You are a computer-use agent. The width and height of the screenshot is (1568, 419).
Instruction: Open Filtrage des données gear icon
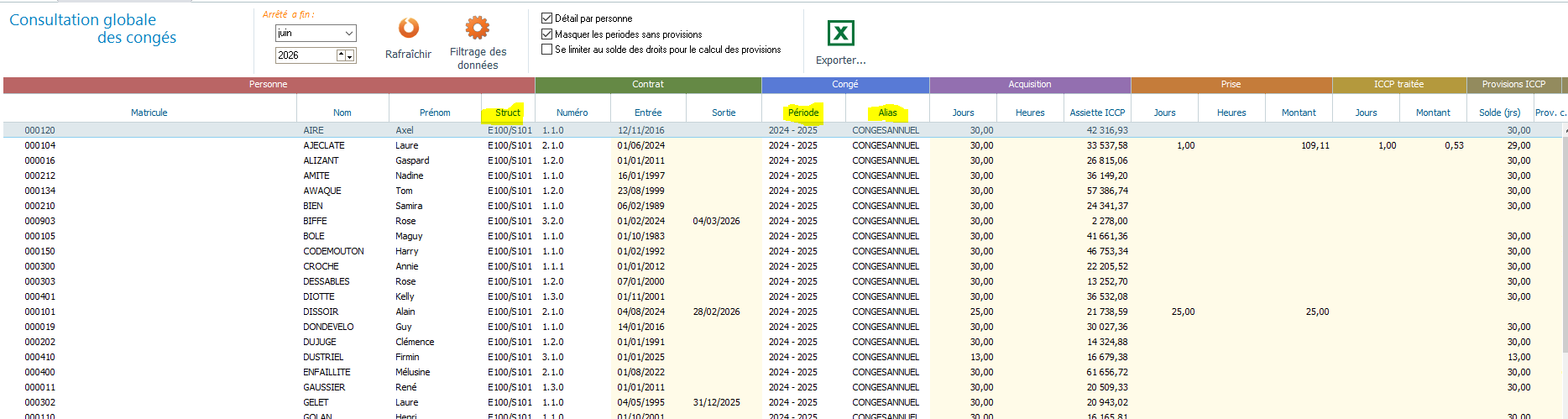478,28
